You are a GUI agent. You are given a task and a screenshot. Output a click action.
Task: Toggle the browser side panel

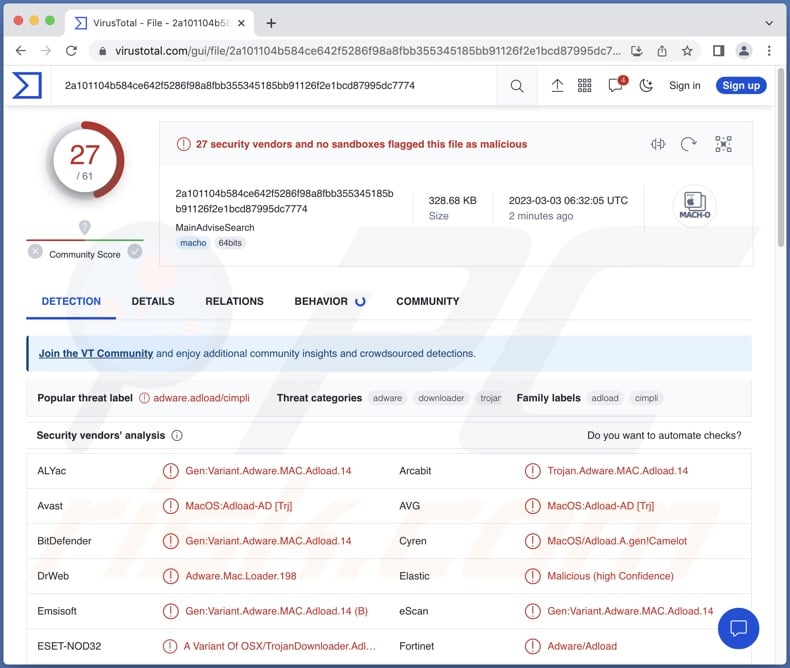tap(718, 50)
